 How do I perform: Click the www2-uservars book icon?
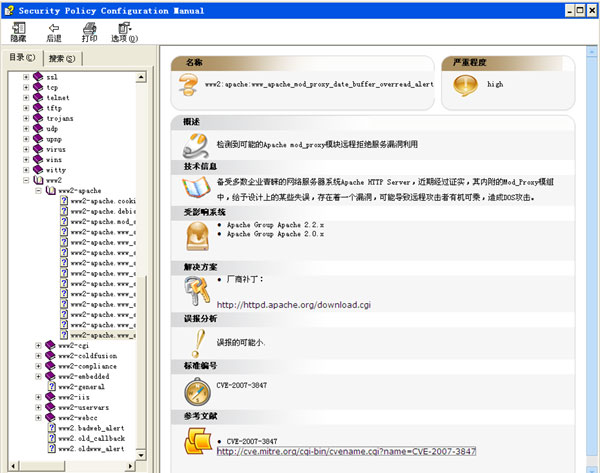[x=50, y=407]
